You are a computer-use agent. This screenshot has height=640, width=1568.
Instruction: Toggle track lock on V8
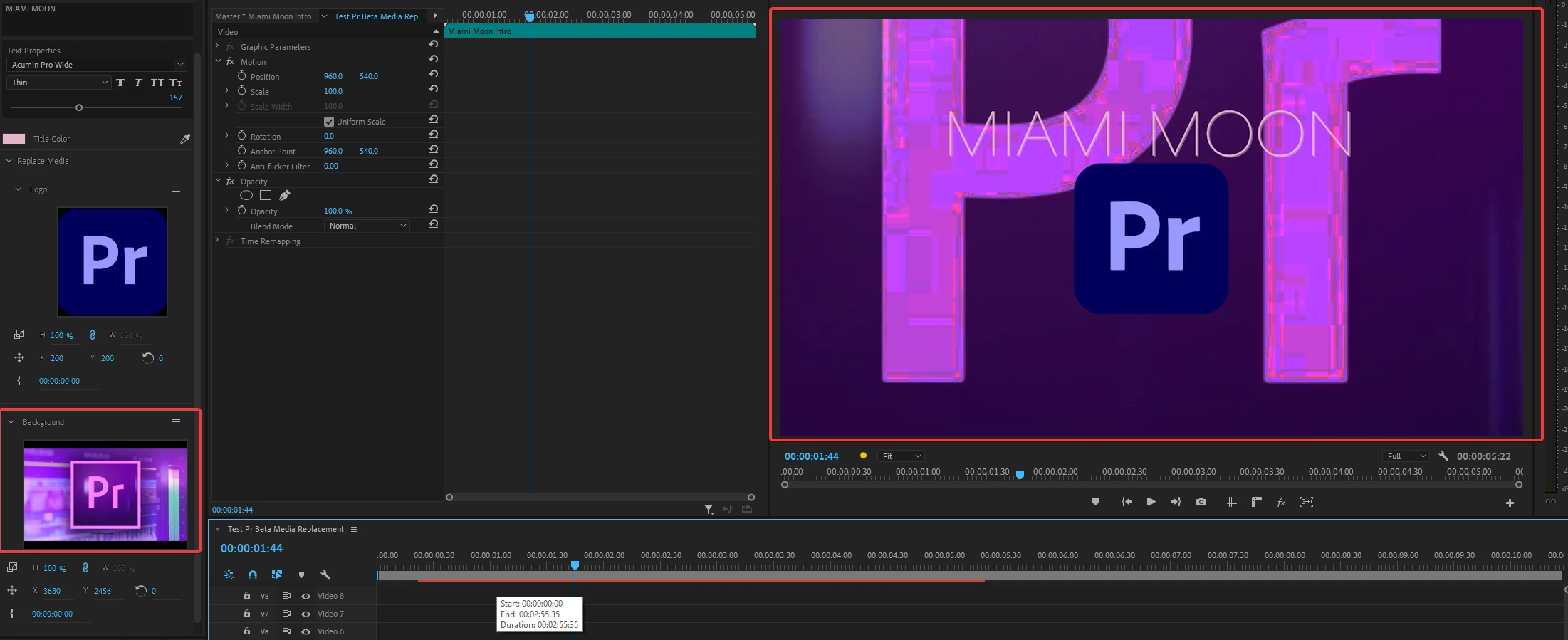click(x=247, y=596)
